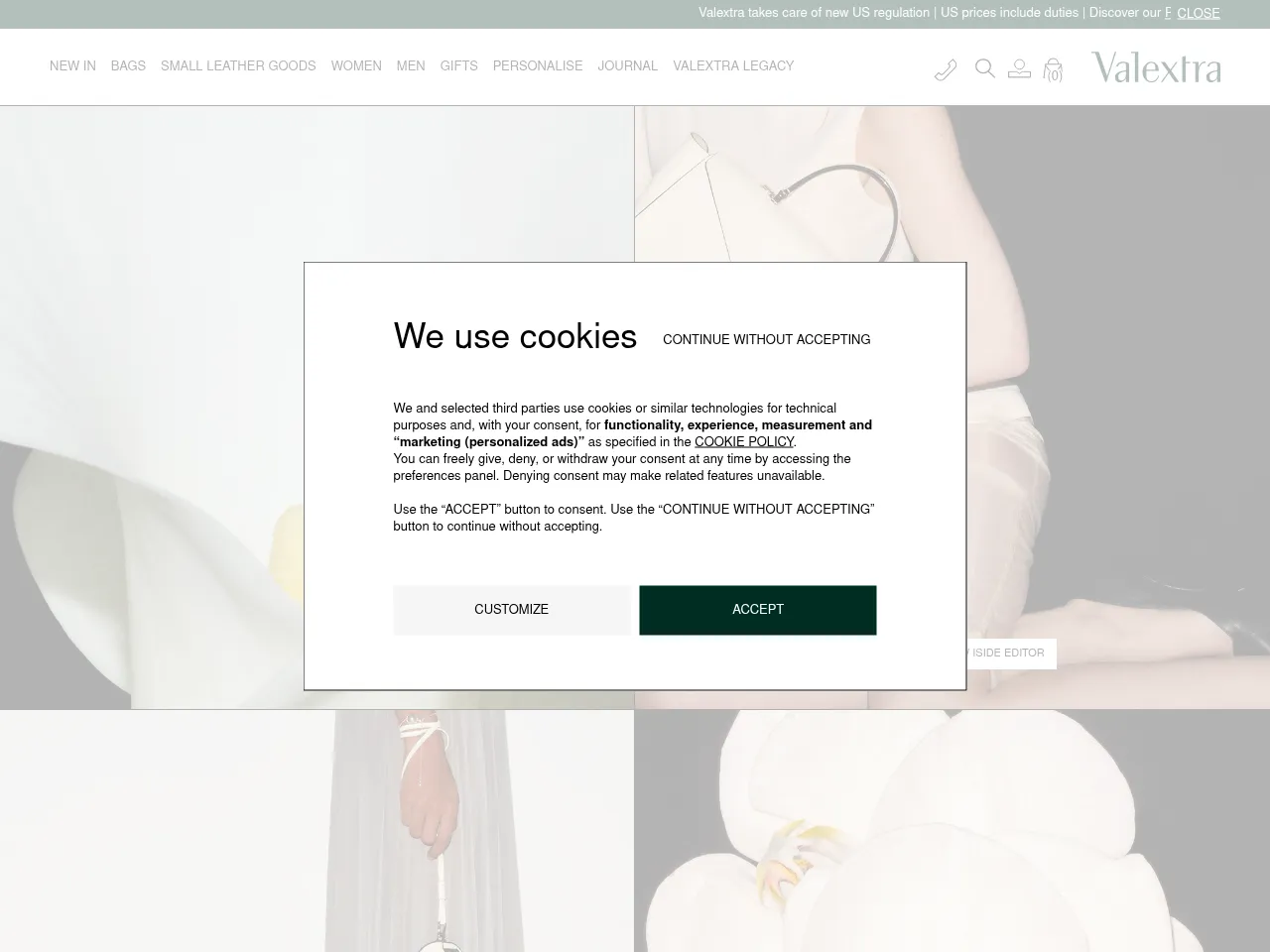Image resolution: width=1270 pixels, height=952 pixels.
Task: Click the phone contact icon
Action: (946, 69)
